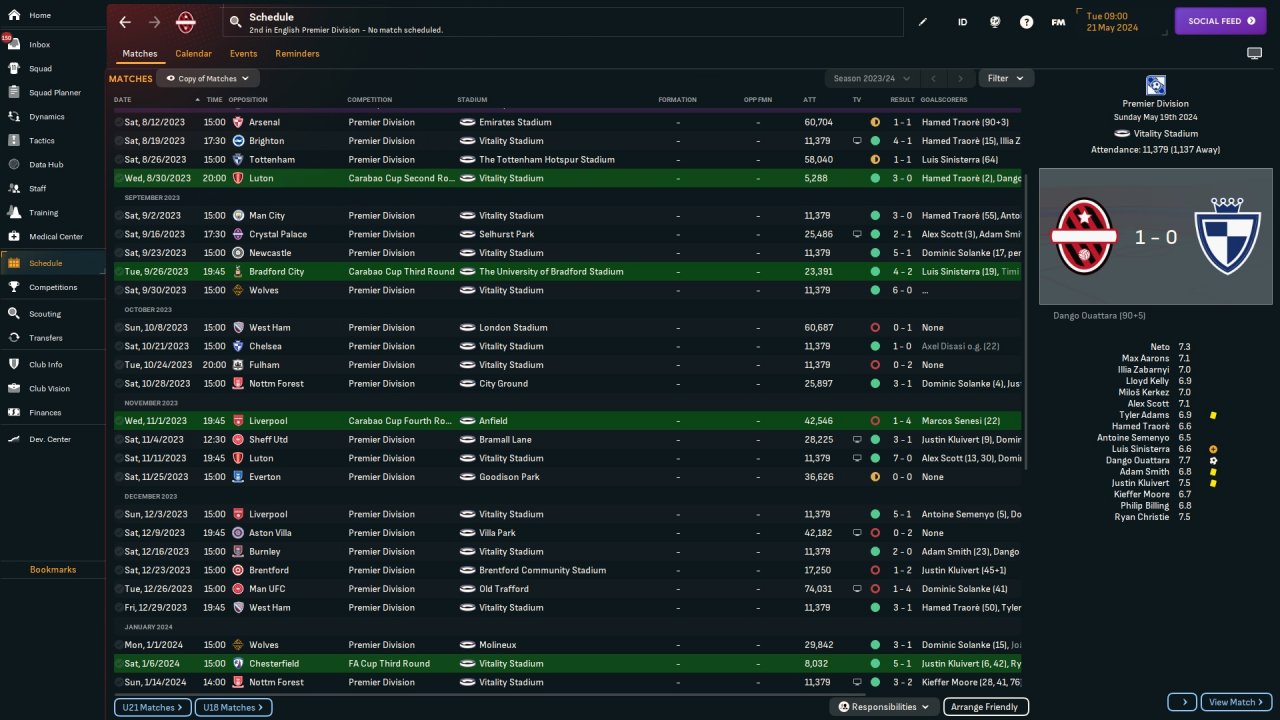This screenshot has width=1280, height=720.
Task: Go to the previous season arrow
Action: coord(933,78)
